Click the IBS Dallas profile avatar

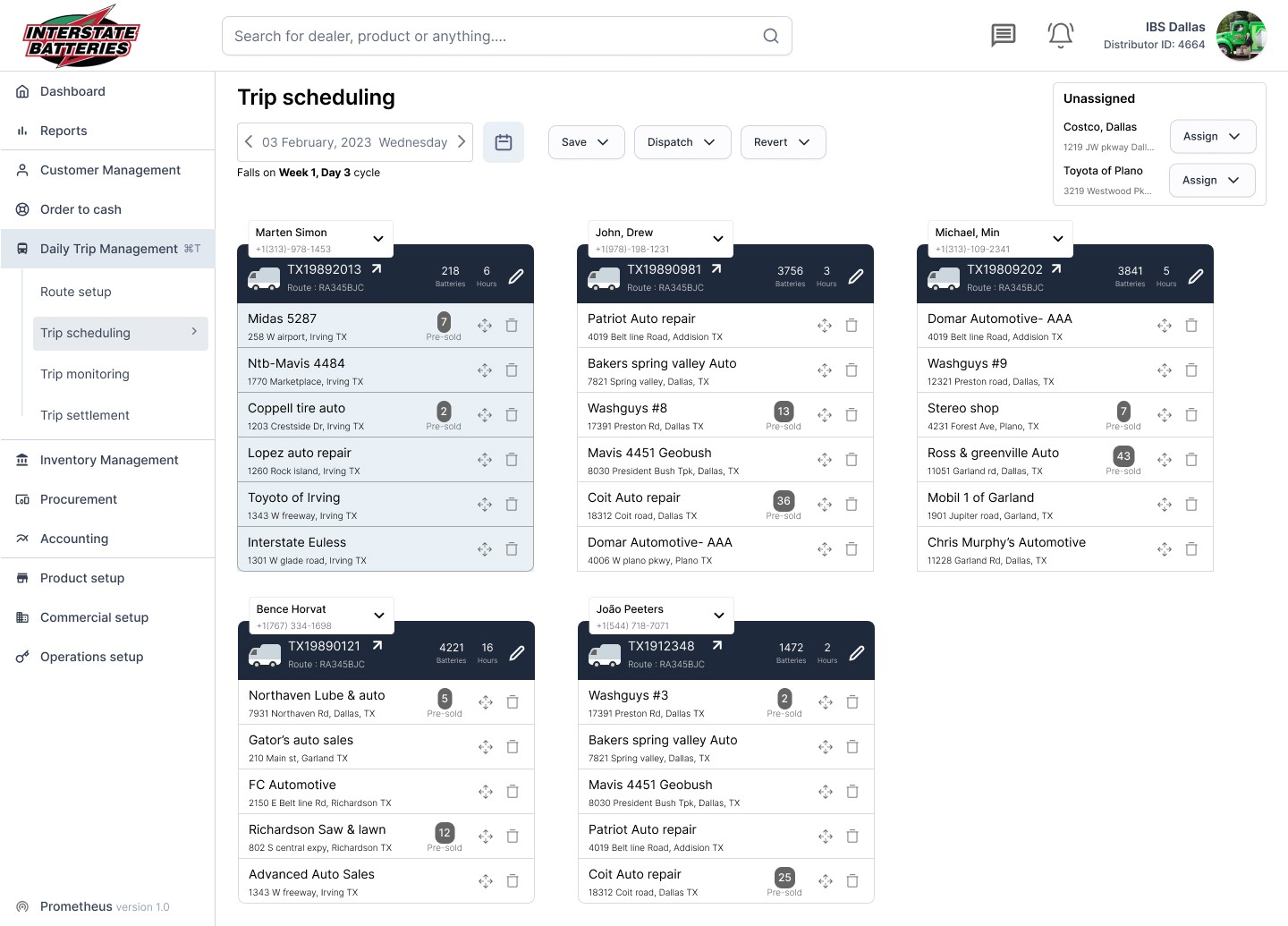[x=1241, y=36]
